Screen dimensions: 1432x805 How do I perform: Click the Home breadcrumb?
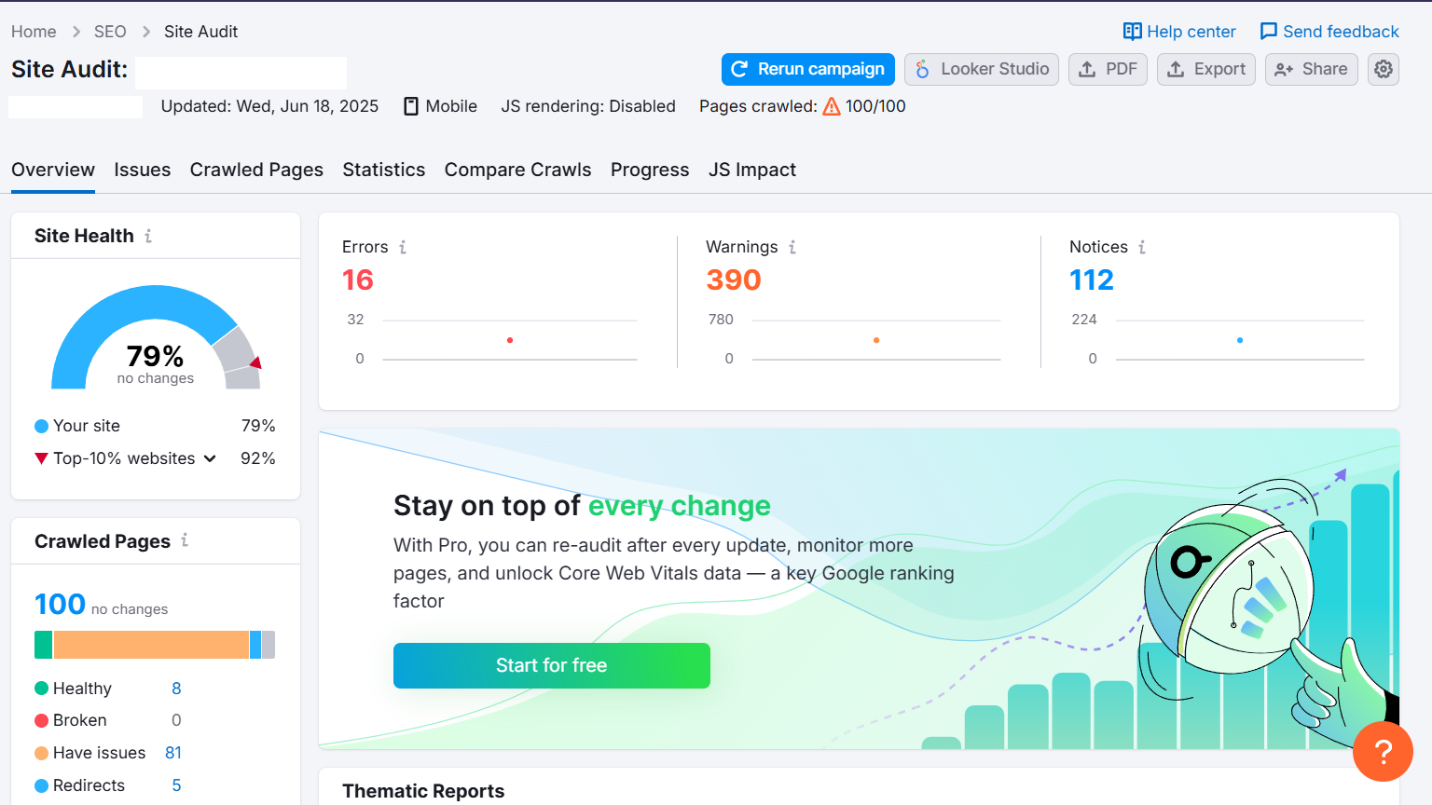point(33,31)
